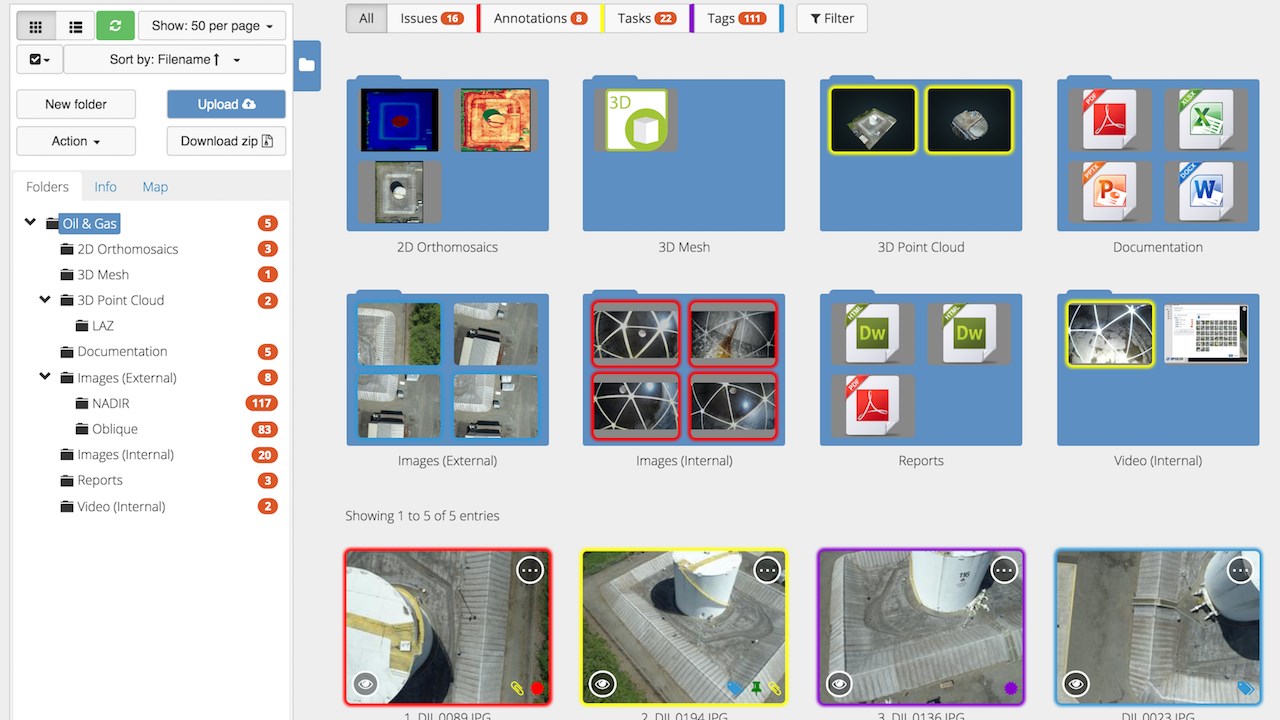
Task: Switch to grid view icon
Action: tap(36, 26)
